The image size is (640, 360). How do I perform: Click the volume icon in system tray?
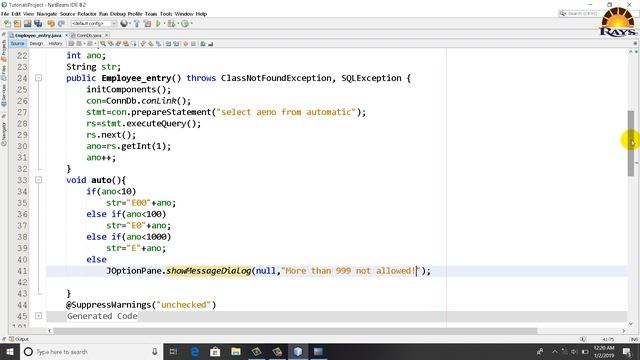click(x=574, y=351)
